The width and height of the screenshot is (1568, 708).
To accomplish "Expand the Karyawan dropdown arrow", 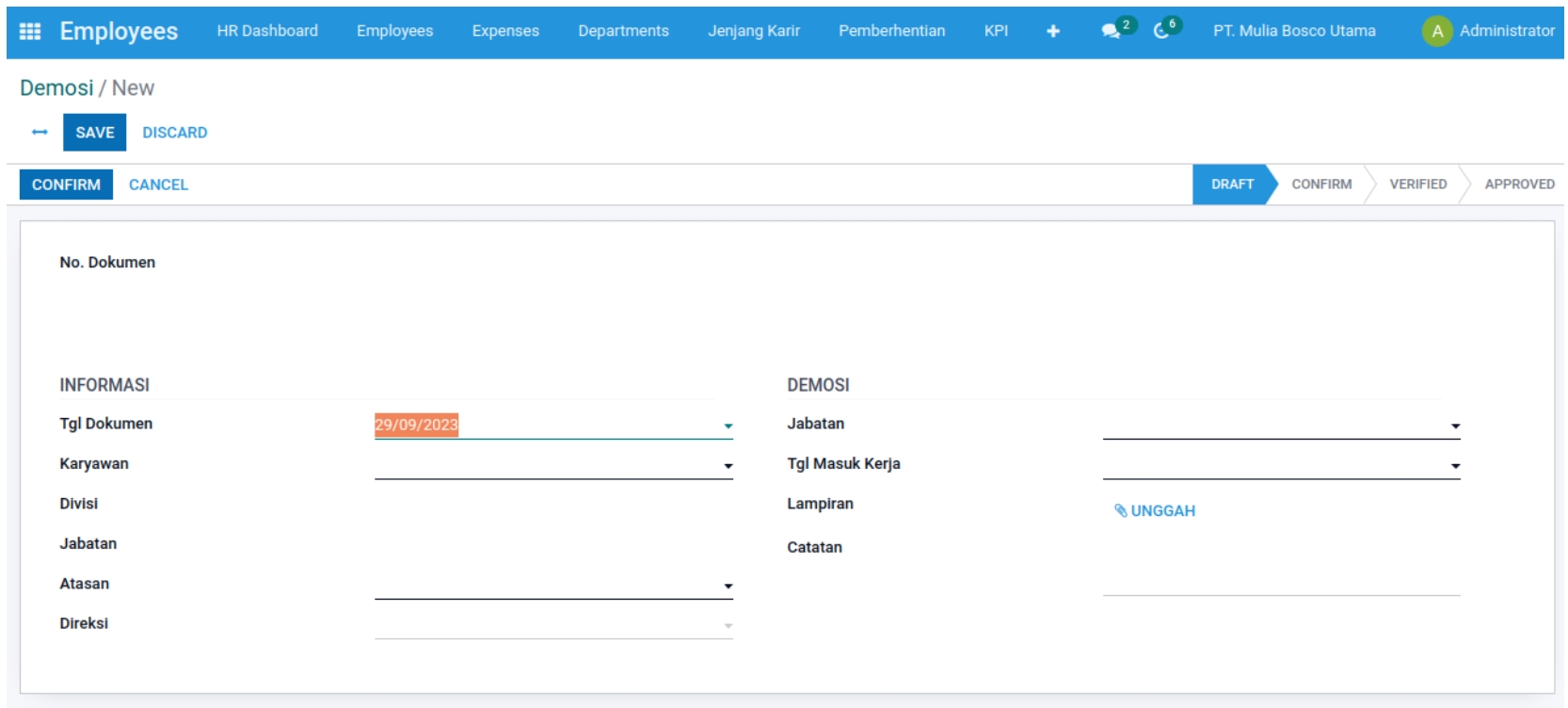I will [728, 466].
